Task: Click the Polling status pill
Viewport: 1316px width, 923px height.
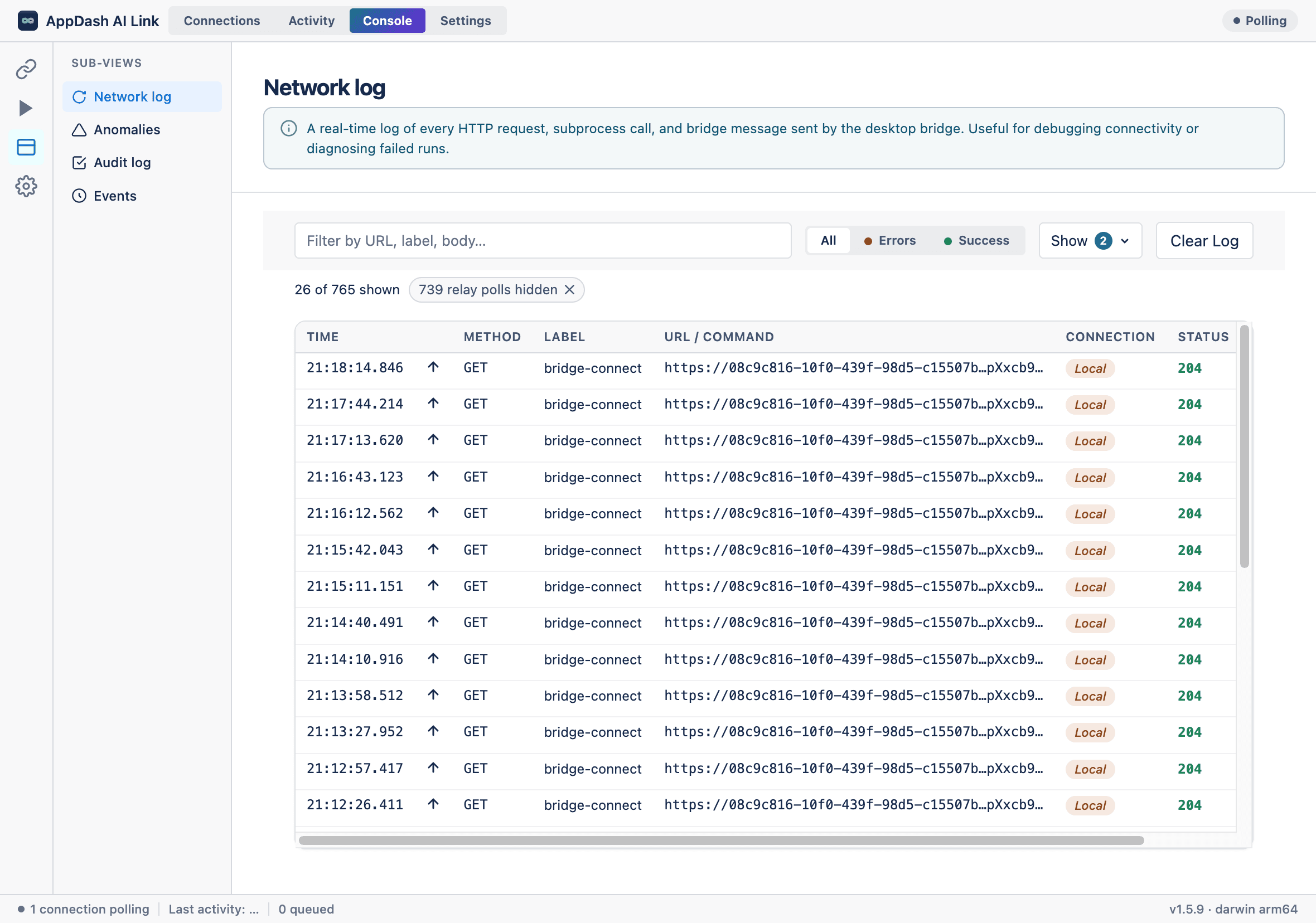Action: [1259, 21]
